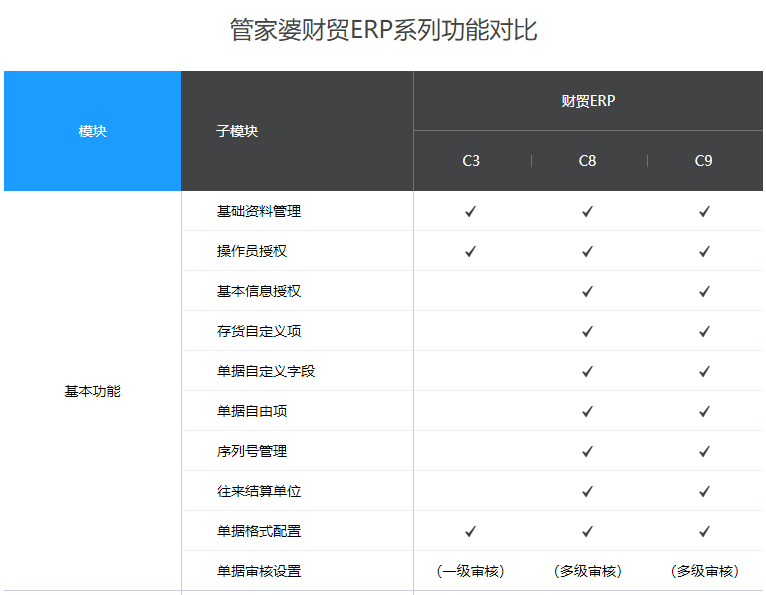Click C9 checkmark for 单据自定义字段

[x=704, y=371]
